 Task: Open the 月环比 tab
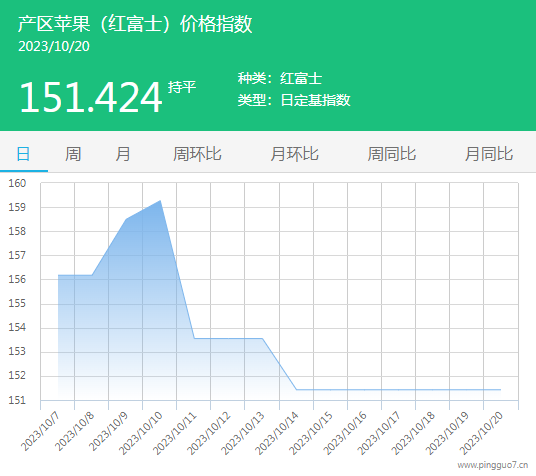[294, 154]
